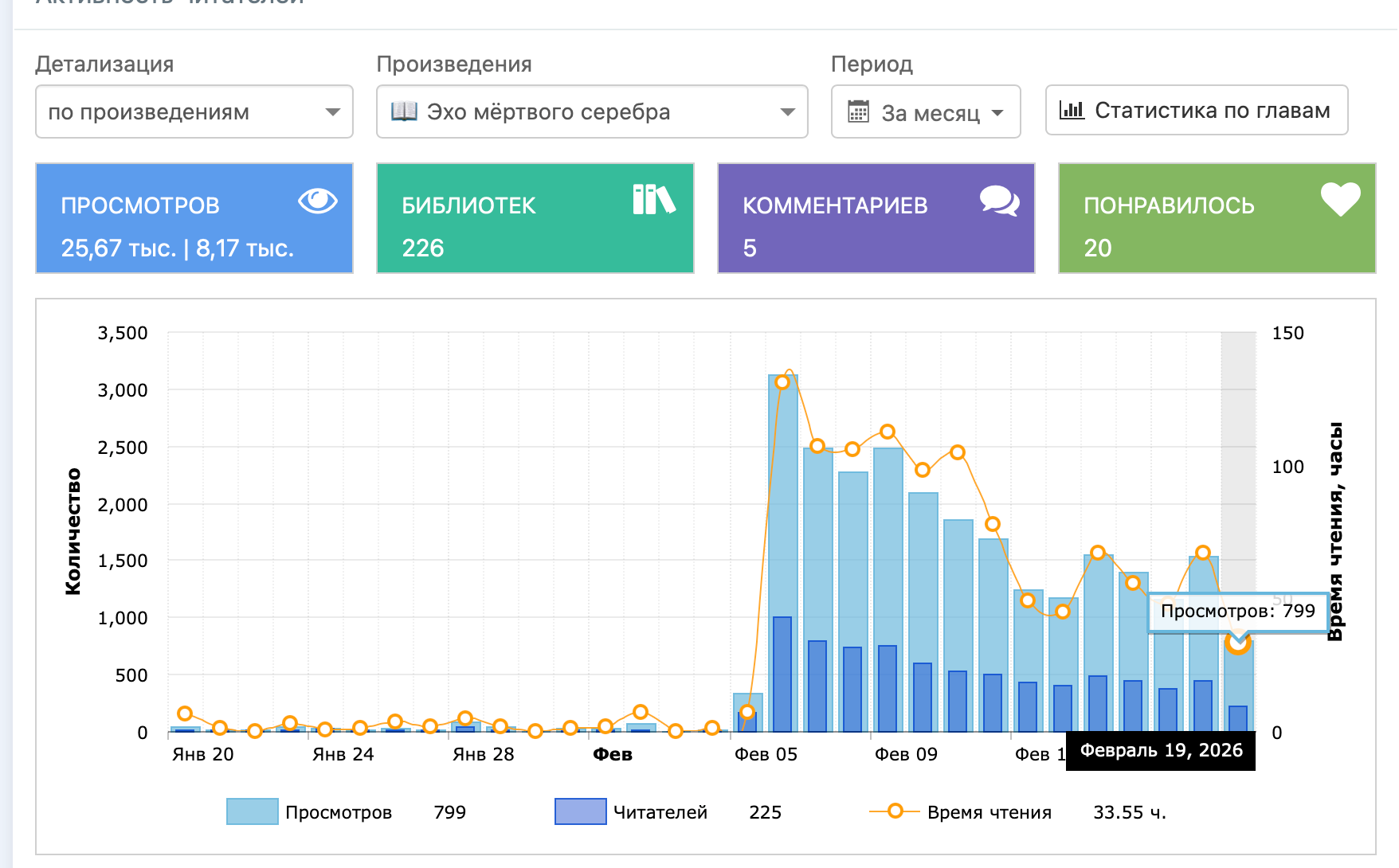
Task: Click the heart icon on Понравилось card
Action: tap(1340, 199)
